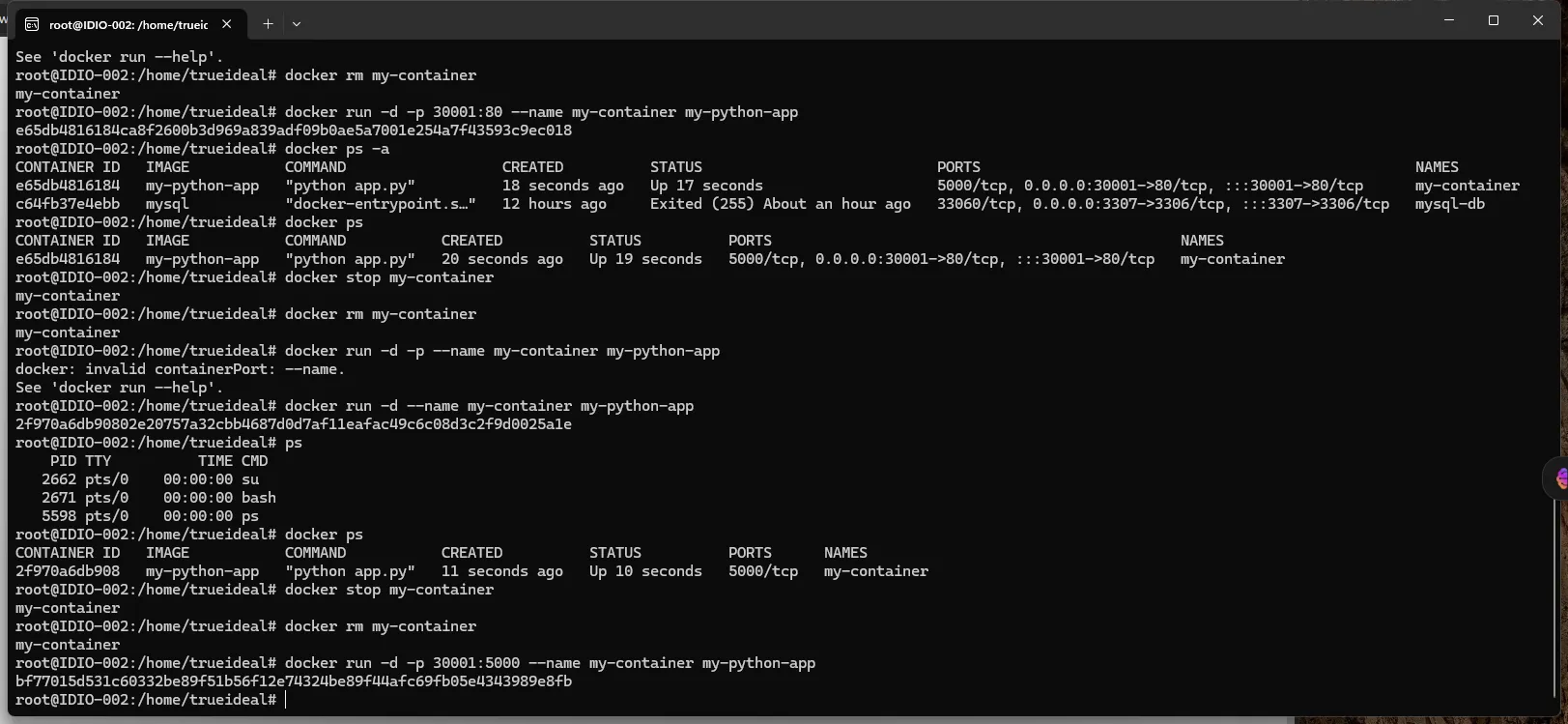Click the long hash starting e65db4816184ca8f
The width and height of the screenshot is (1568, 724).
point(294,130)
